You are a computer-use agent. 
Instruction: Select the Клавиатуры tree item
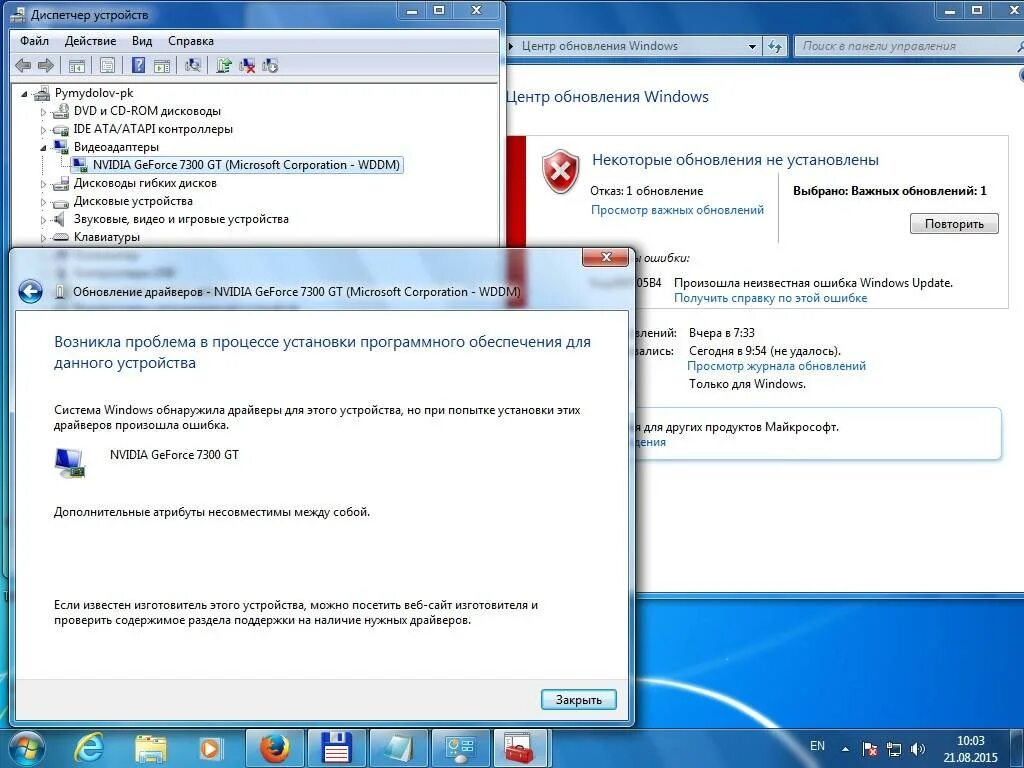point(106,237)
